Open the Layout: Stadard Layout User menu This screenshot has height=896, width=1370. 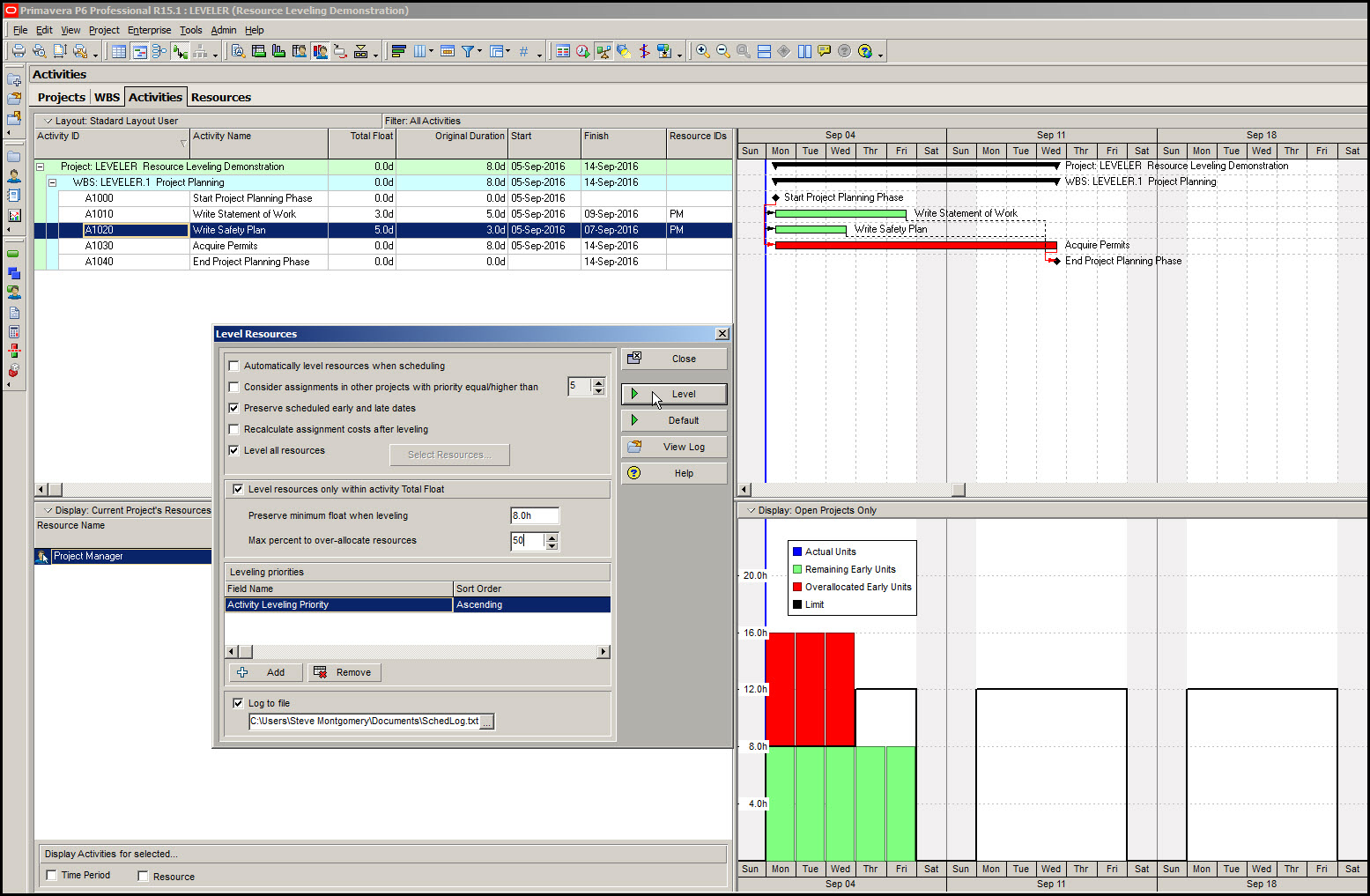(48, 120)
